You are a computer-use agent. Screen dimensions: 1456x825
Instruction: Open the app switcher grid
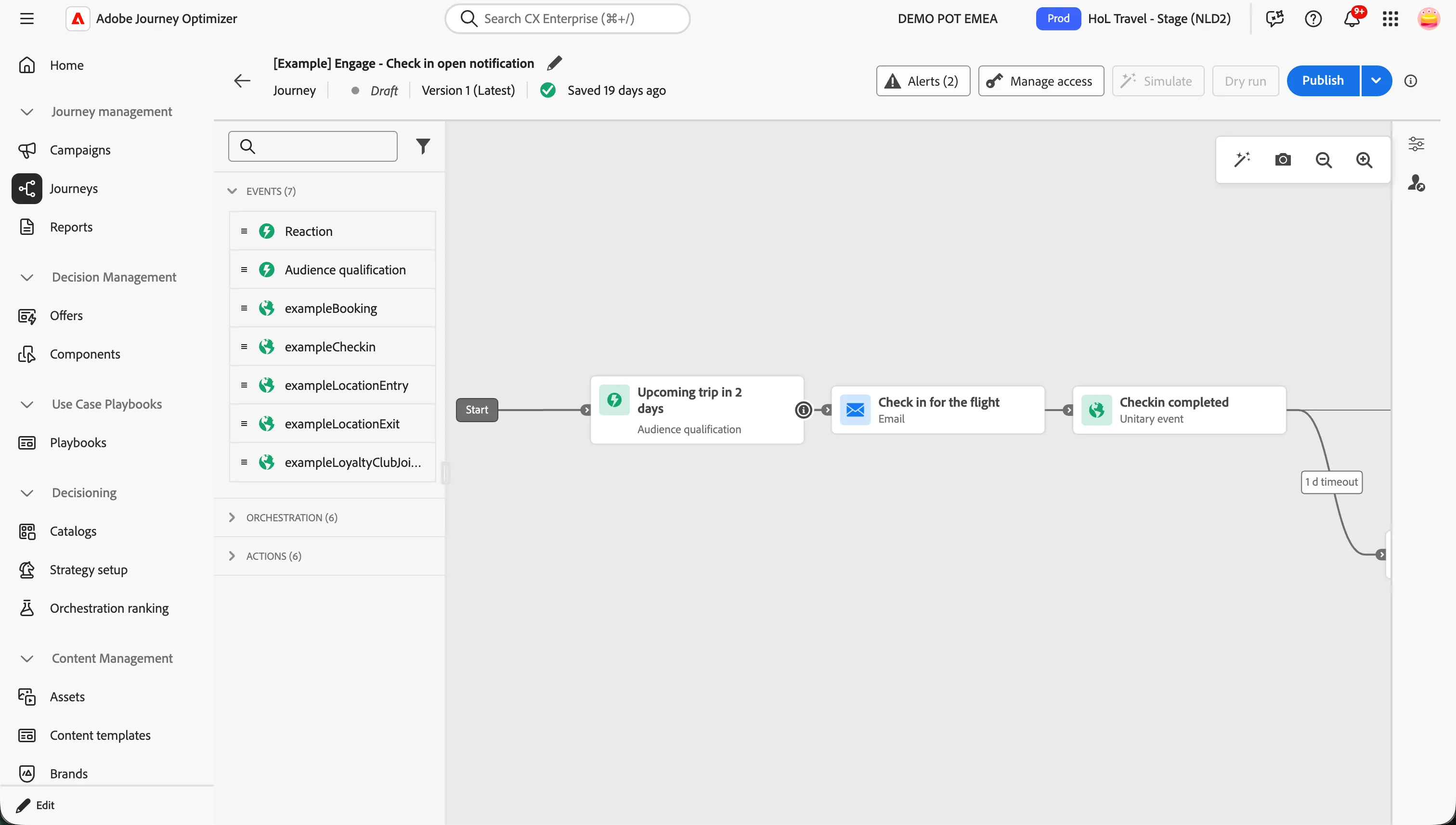pos(1390,19)
